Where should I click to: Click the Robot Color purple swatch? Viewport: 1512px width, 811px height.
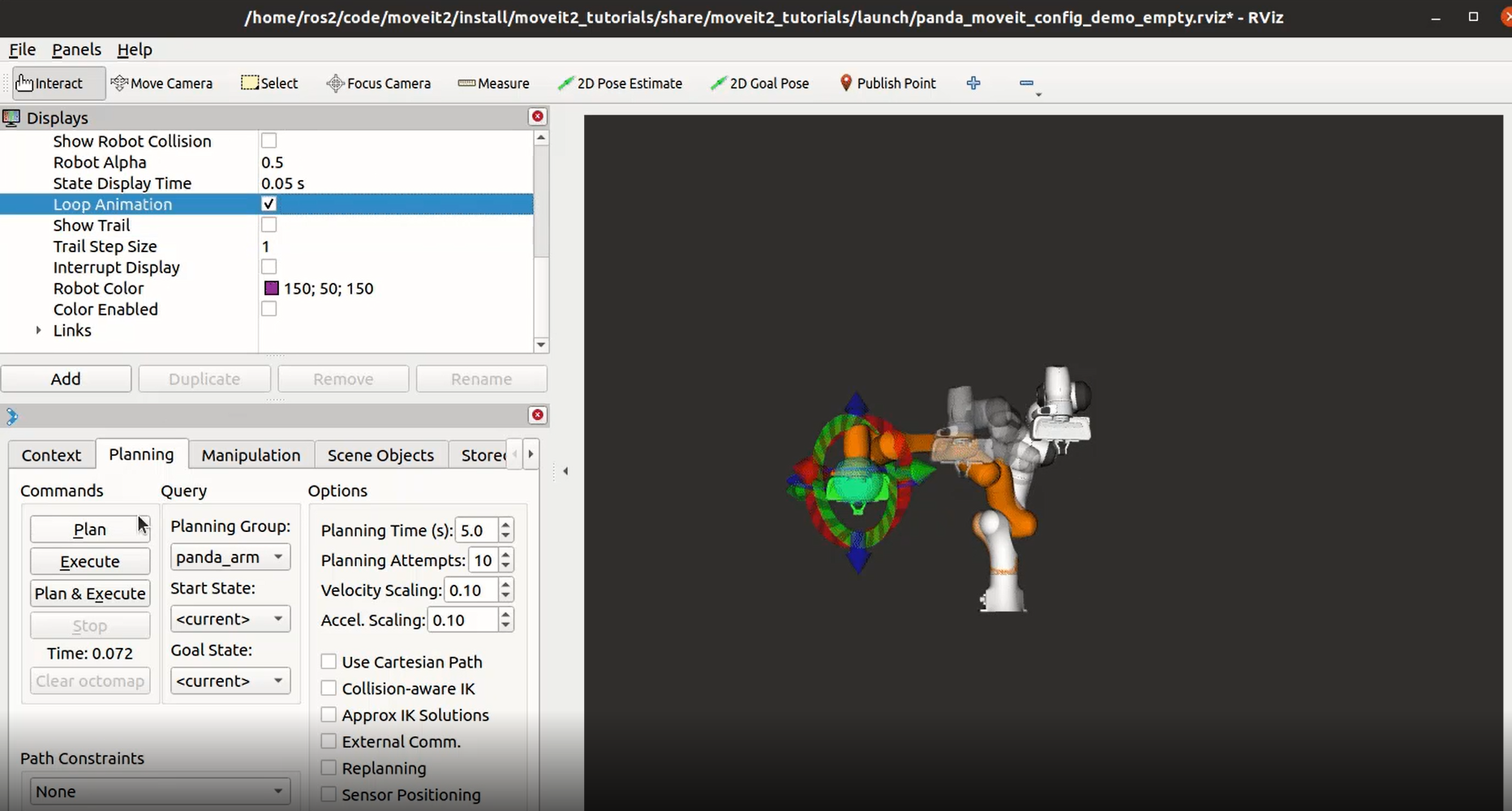272,289
